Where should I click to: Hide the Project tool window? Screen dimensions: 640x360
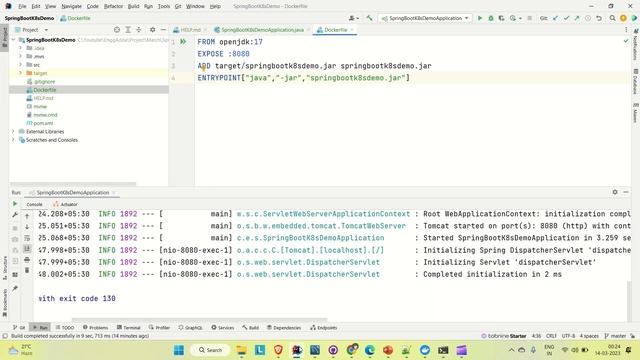pyautogui.click(x=163, y=30)
